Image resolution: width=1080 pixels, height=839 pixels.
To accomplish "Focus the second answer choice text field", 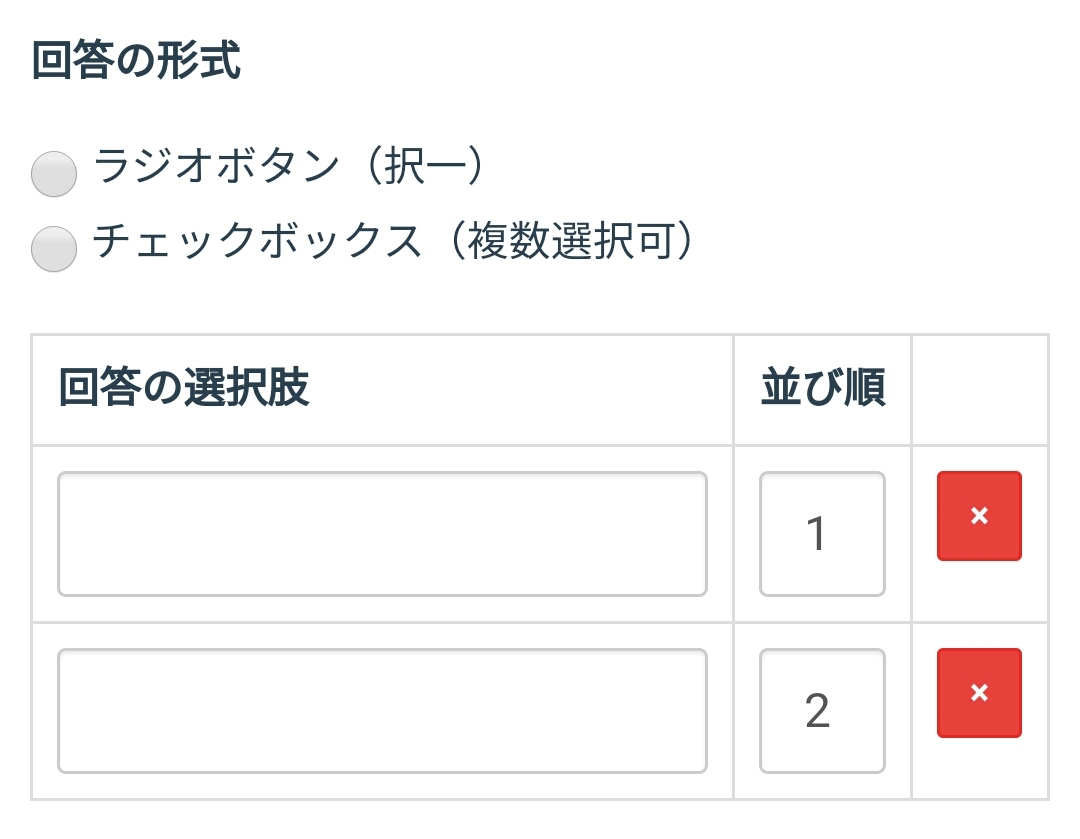I will coord(382,711).
